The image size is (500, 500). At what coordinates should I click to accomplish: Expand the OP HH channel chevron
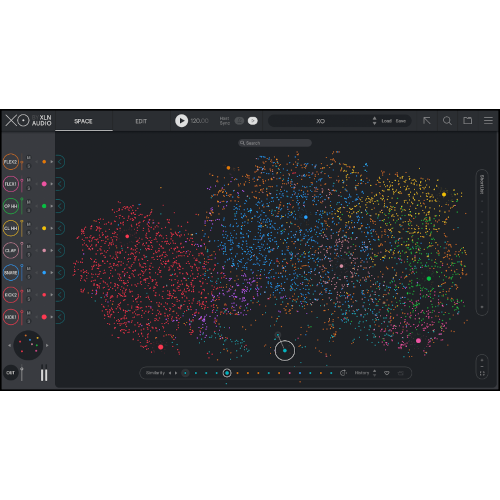coord(60,206)
